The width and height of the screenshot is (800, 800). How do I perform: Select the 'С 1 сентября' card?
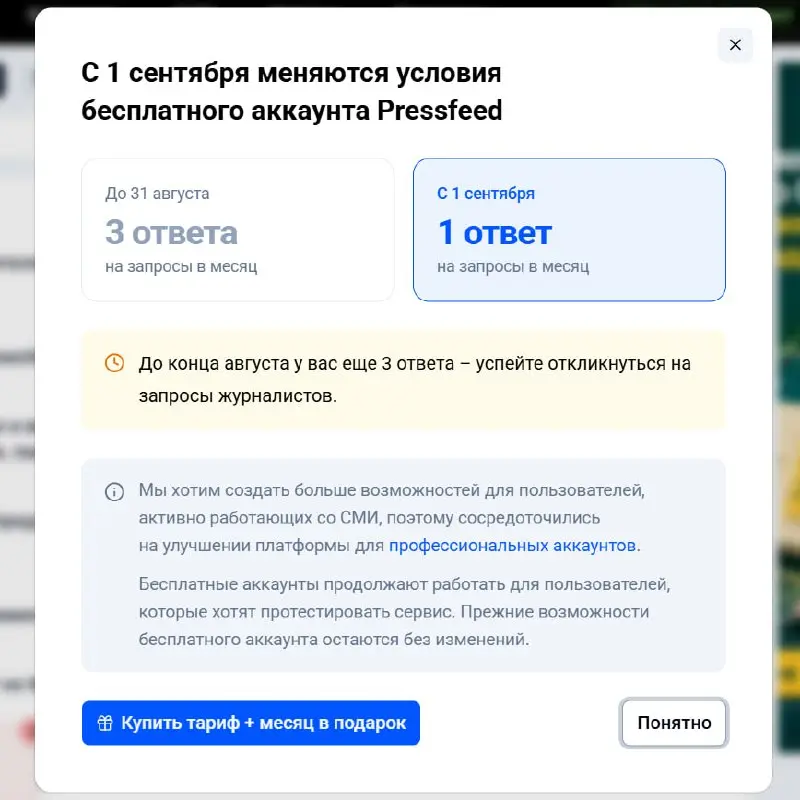pyautogui.click(x=569, y=230)
